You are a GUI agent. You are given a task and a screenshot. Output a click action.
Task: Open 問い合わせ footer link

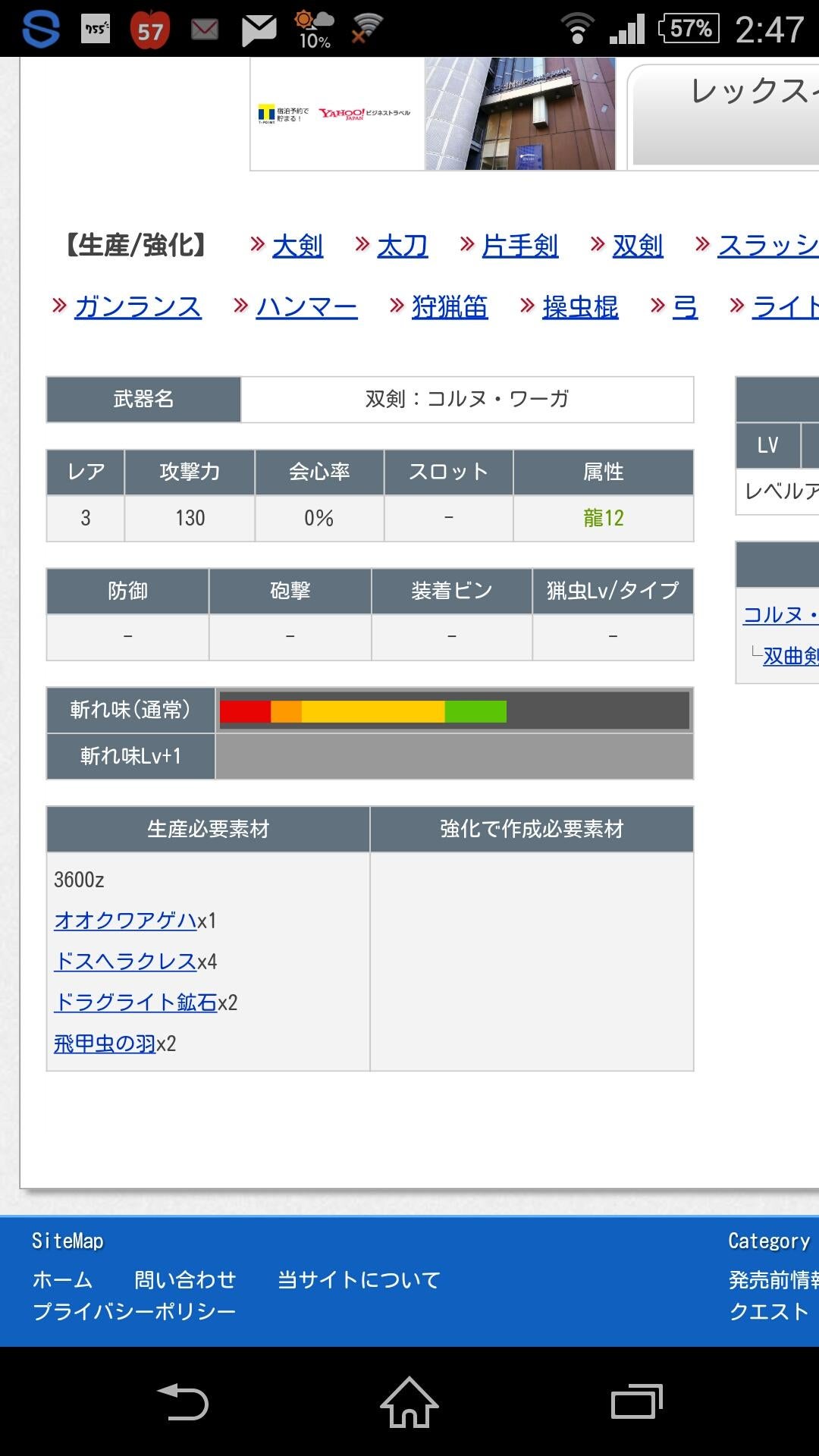[x=185, y=1279]
